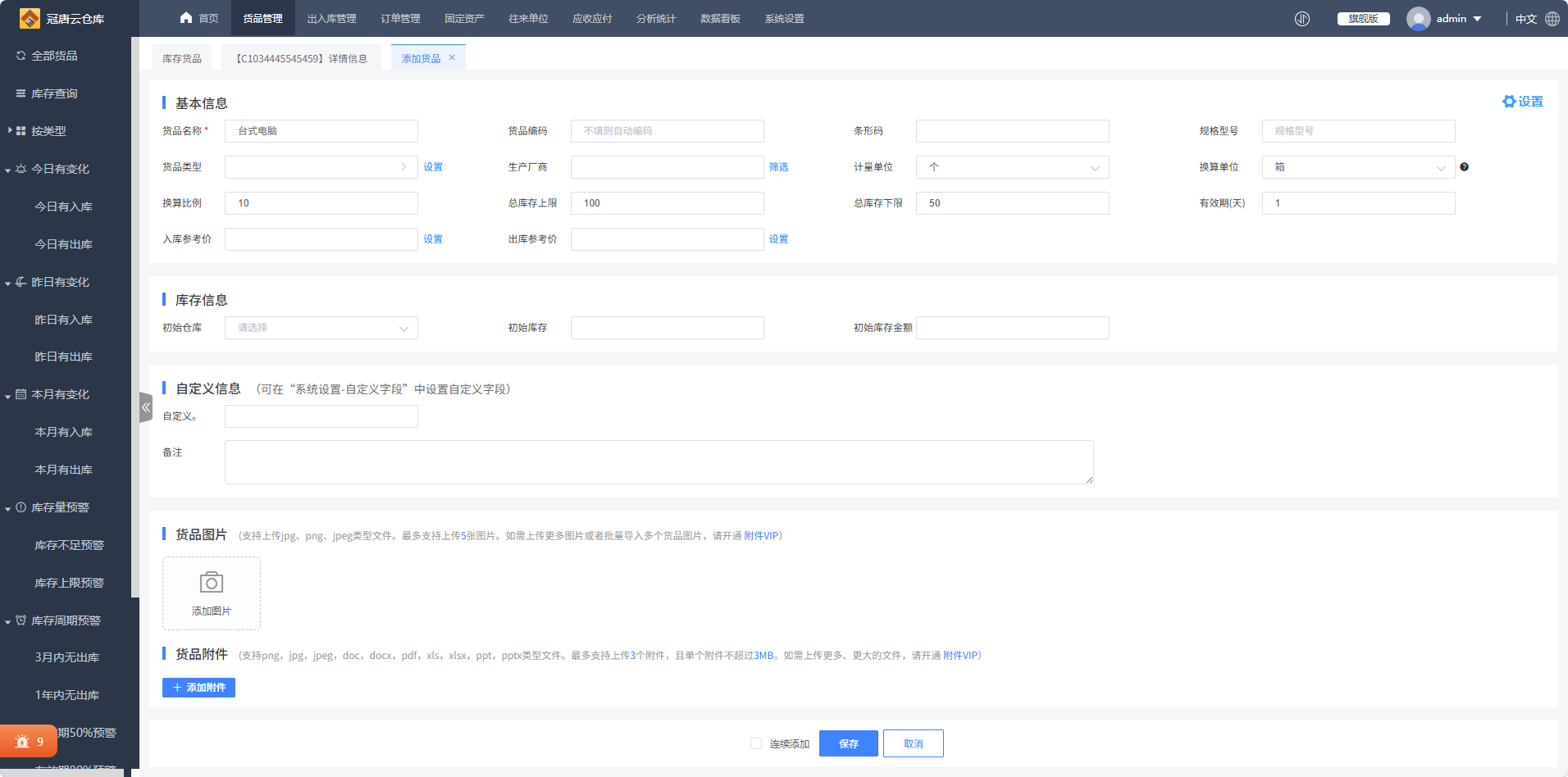Open the 固定资产 top menu
Image resolution: width=1568 pixels, height=777 pixels.
(x=465, y=19)
